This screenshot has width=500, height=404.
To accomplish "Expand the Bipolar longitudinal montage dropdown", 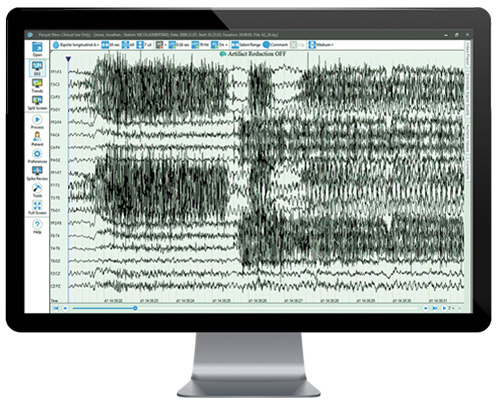I will point(76,45).
